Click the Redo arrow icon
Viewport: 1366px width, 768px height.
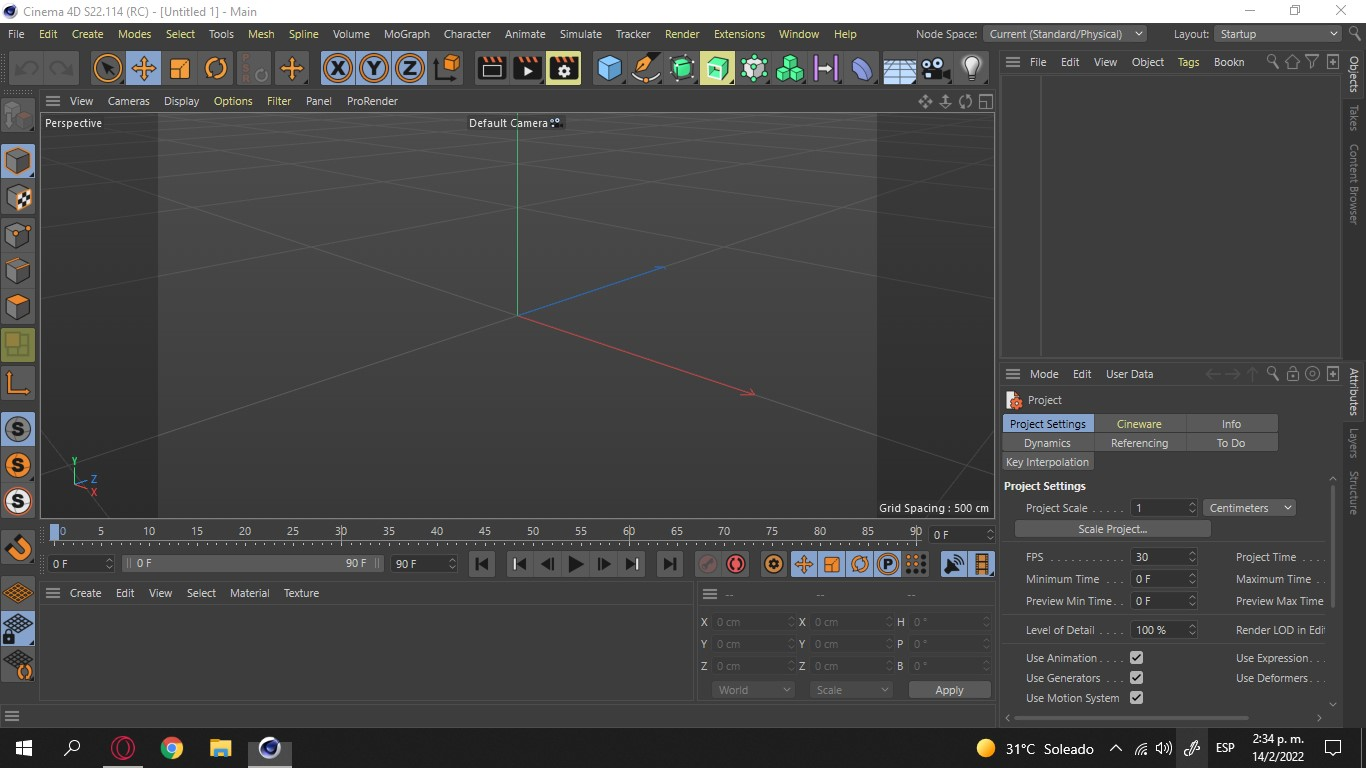coord(61,68)
